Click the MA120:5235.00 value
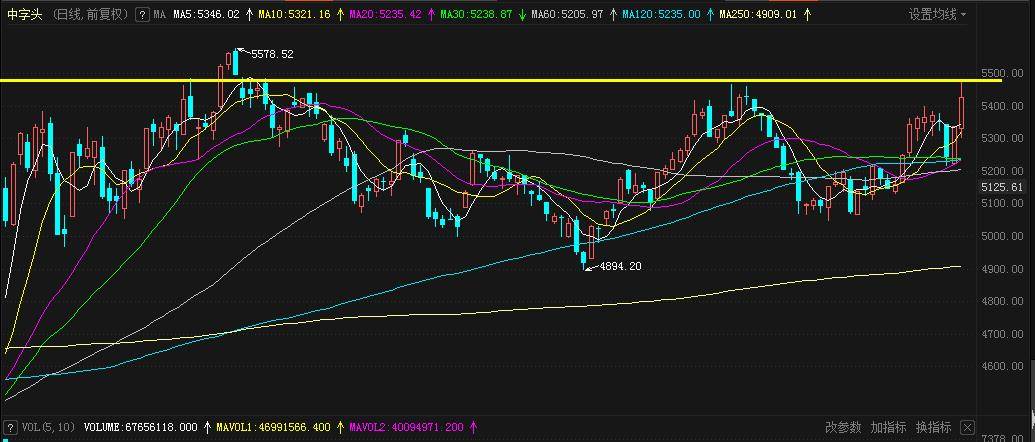This screenshot has width=1035, height=442. (x=661, y=15)
